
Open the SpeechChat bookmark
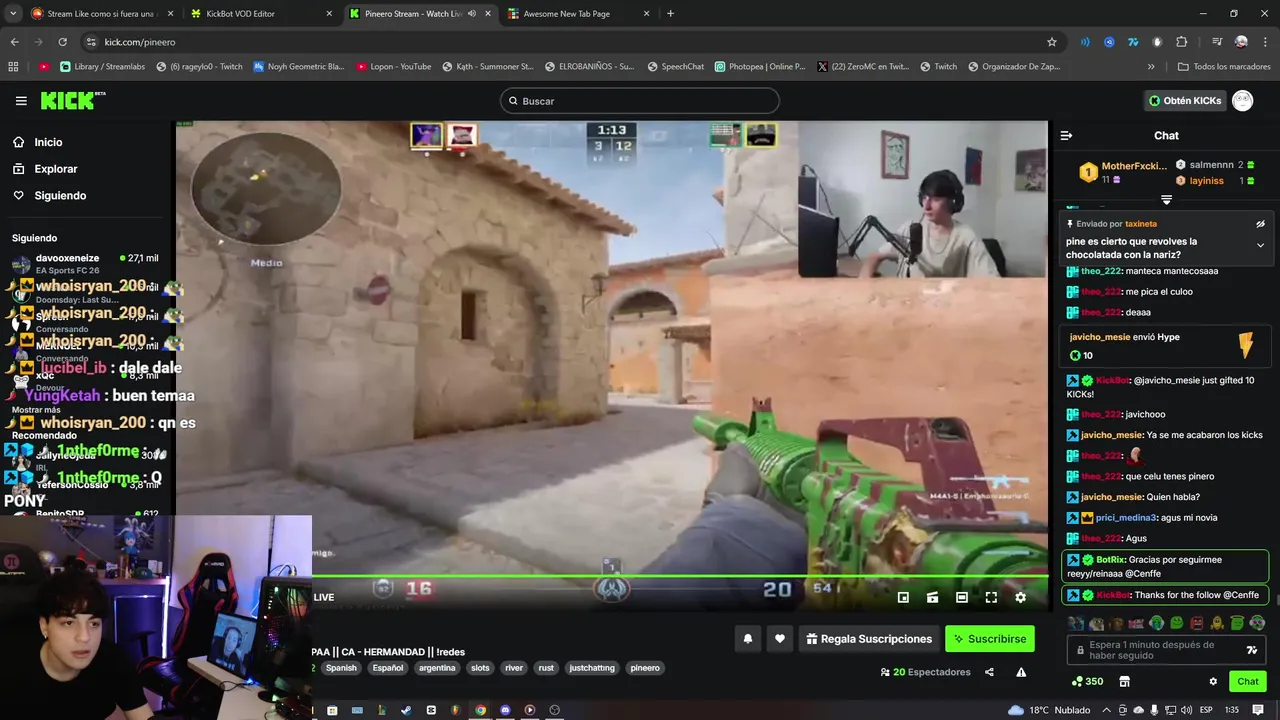point(675,67)
